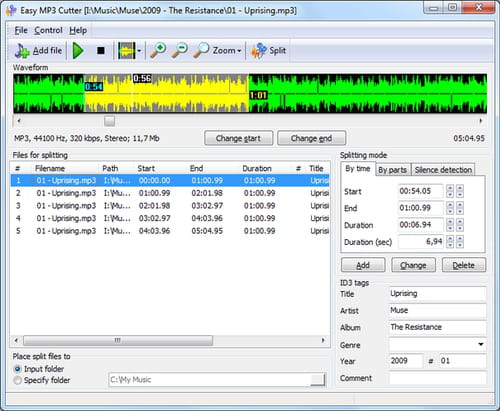This screenshot has width=500, height=411.
Task: Click the Year field 2009
Action: click(x=406, y=361)
